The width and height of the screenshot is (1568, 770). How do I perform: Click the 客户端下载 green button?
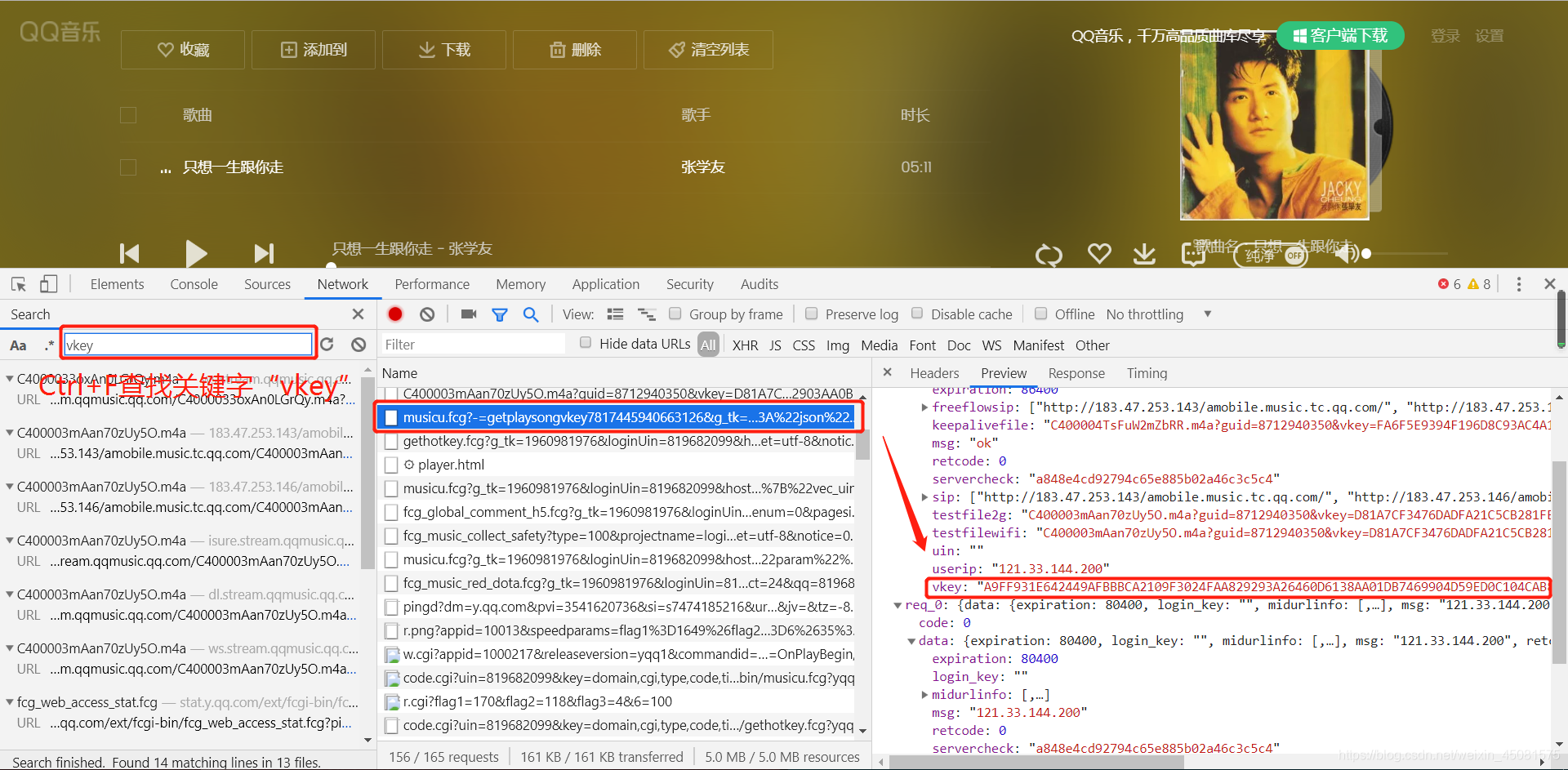[x=1340, y=35]
